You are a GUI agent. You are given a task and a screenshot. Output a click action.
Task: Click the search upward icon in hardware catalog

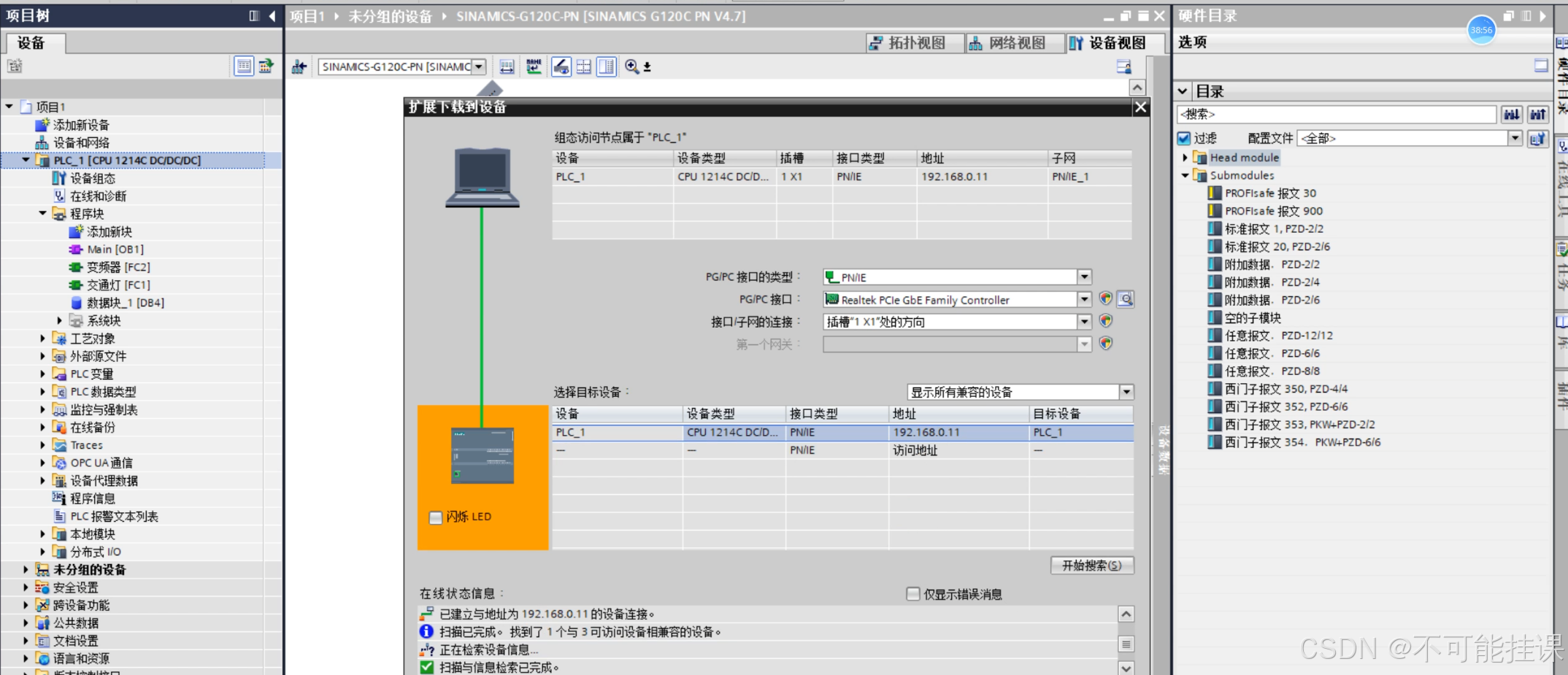(x=1538, y=115)
